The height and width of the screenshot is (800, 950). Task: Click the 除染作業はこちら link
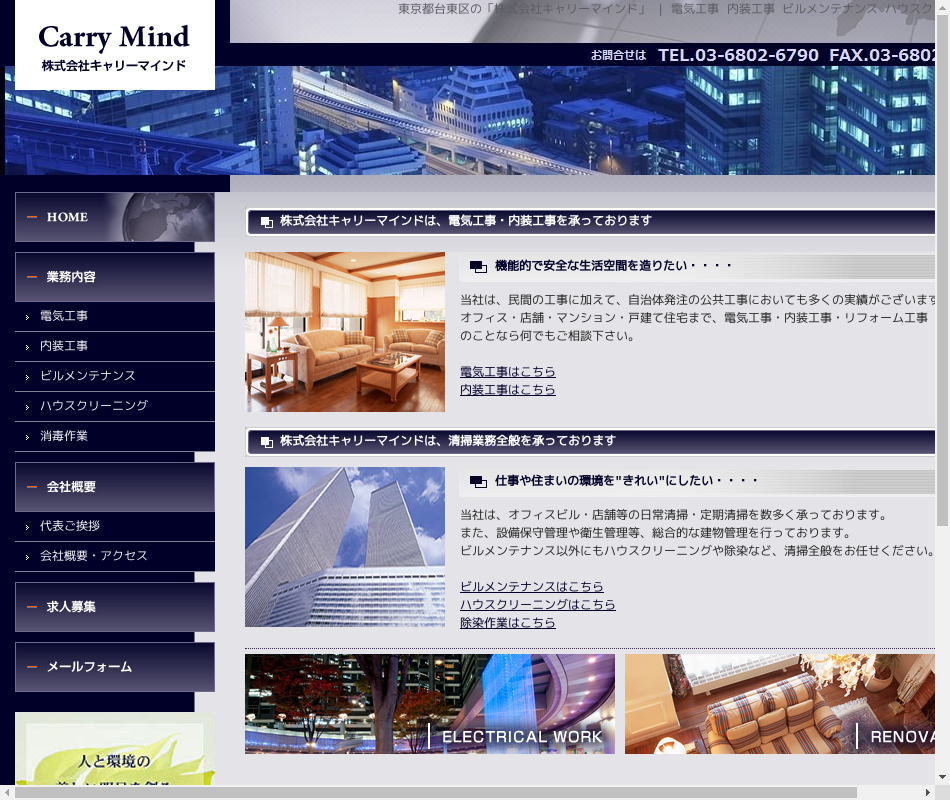tap(507, 623)
